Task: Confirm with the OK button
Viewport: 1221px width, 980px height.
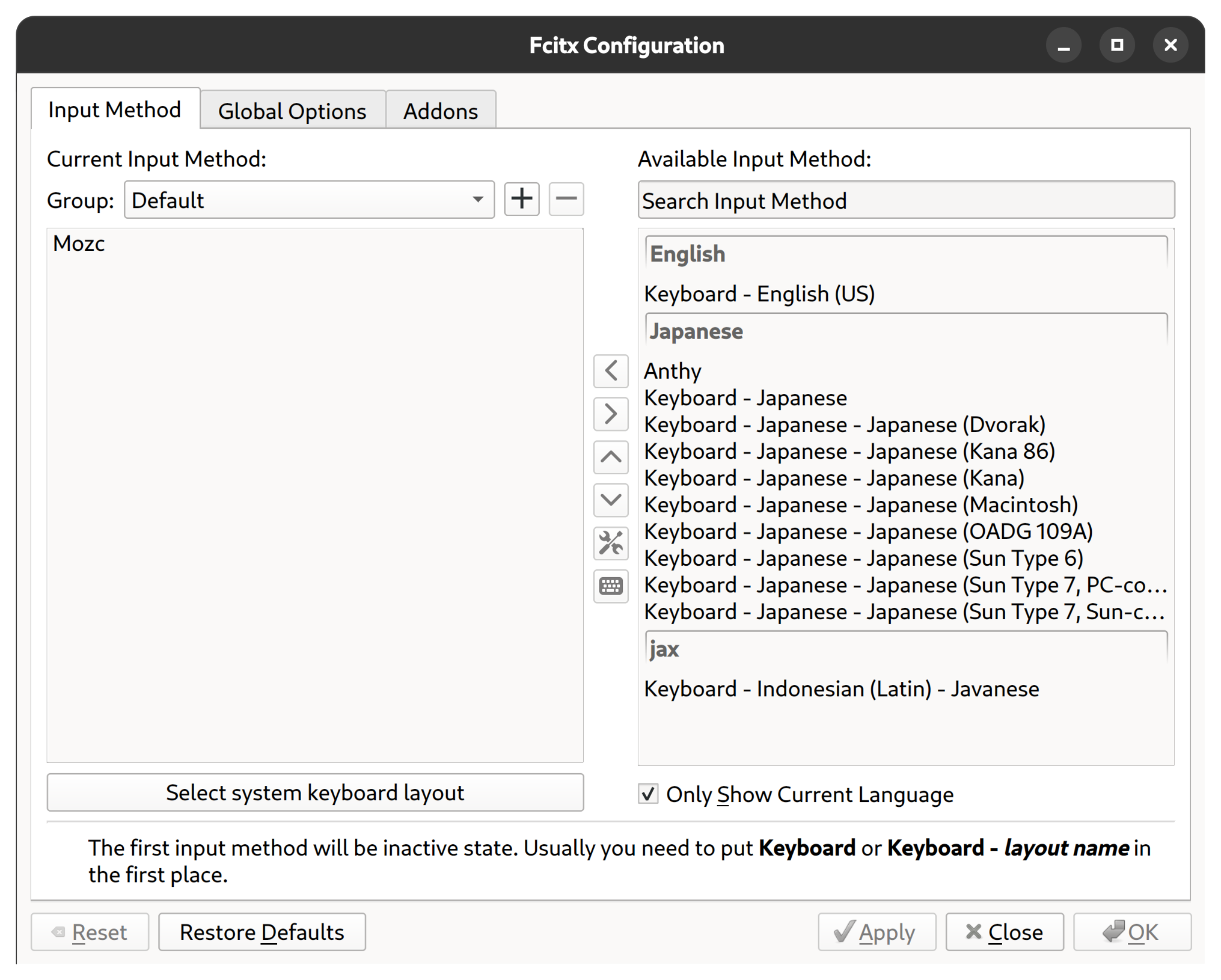Action: point(1132,932)
